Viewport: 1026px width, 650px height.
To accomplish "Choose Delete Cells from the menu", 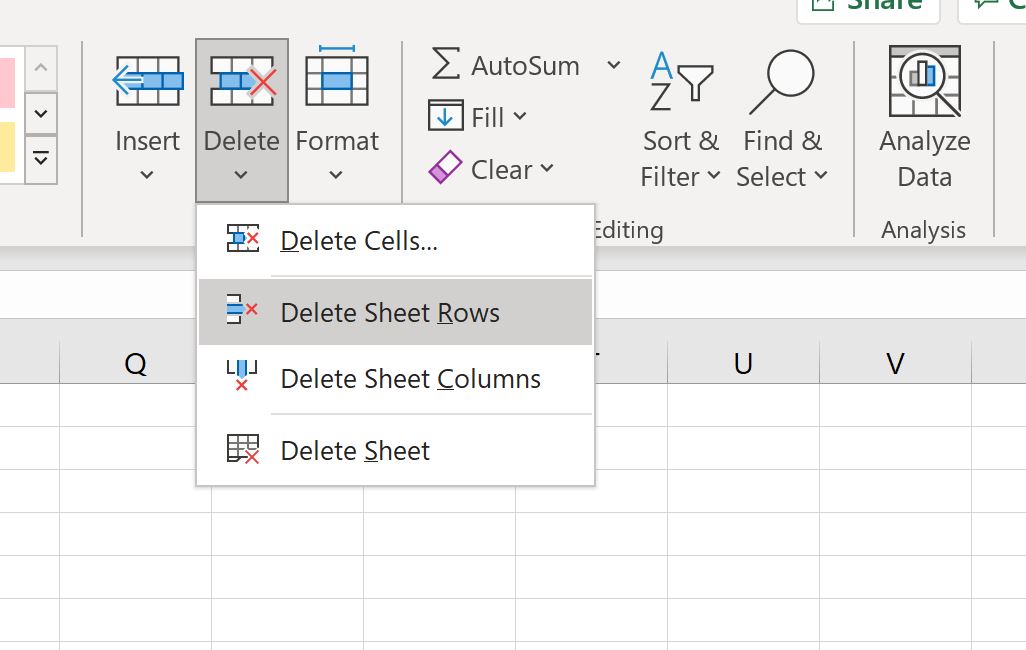I will pyautogui.click(x=359, y=240).
